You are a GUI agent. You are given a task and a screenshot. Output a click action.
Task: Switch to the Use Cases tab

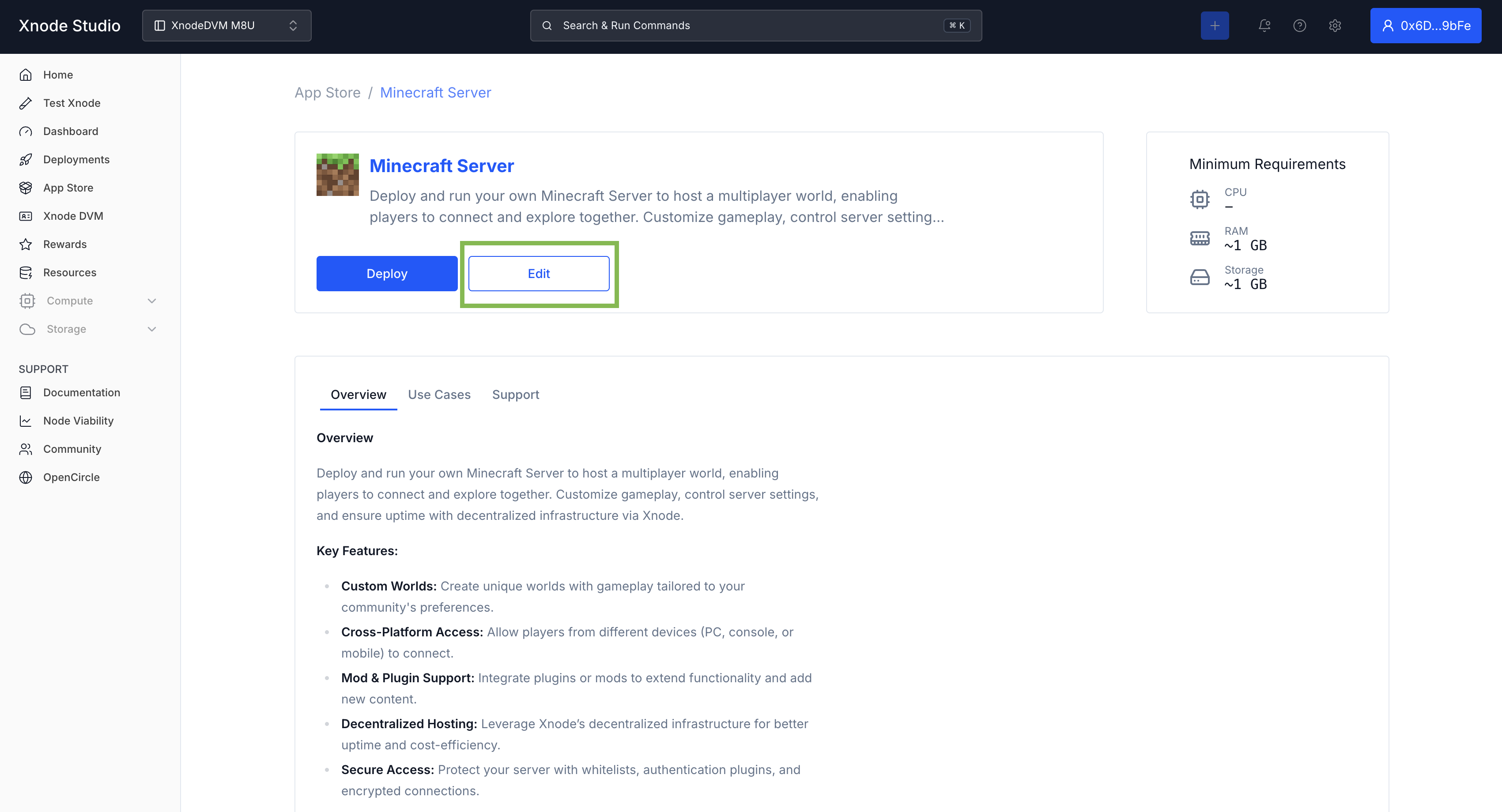click(x=439, y=395)
